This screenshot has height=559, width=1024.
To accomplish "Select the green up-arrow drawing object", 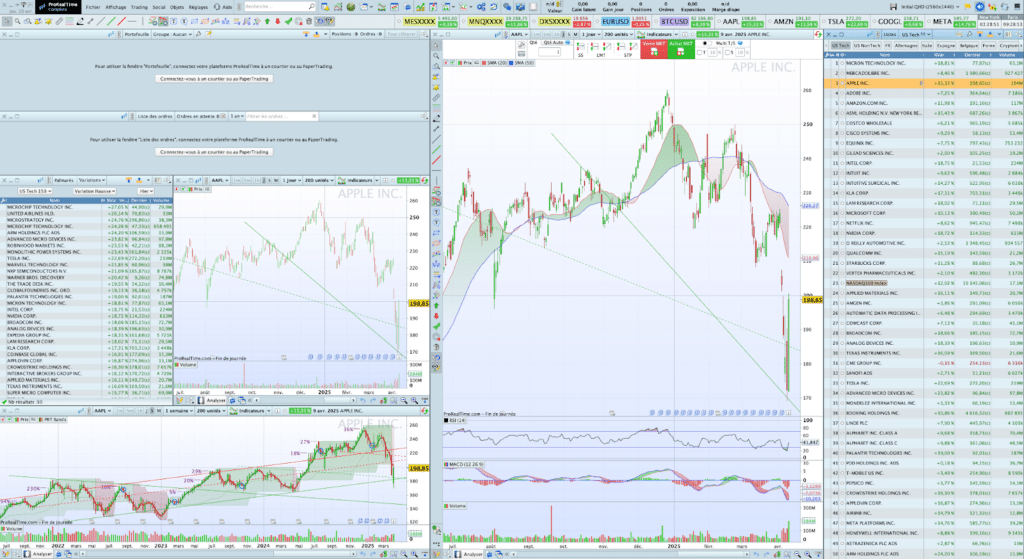I will (x=267, y=22).
